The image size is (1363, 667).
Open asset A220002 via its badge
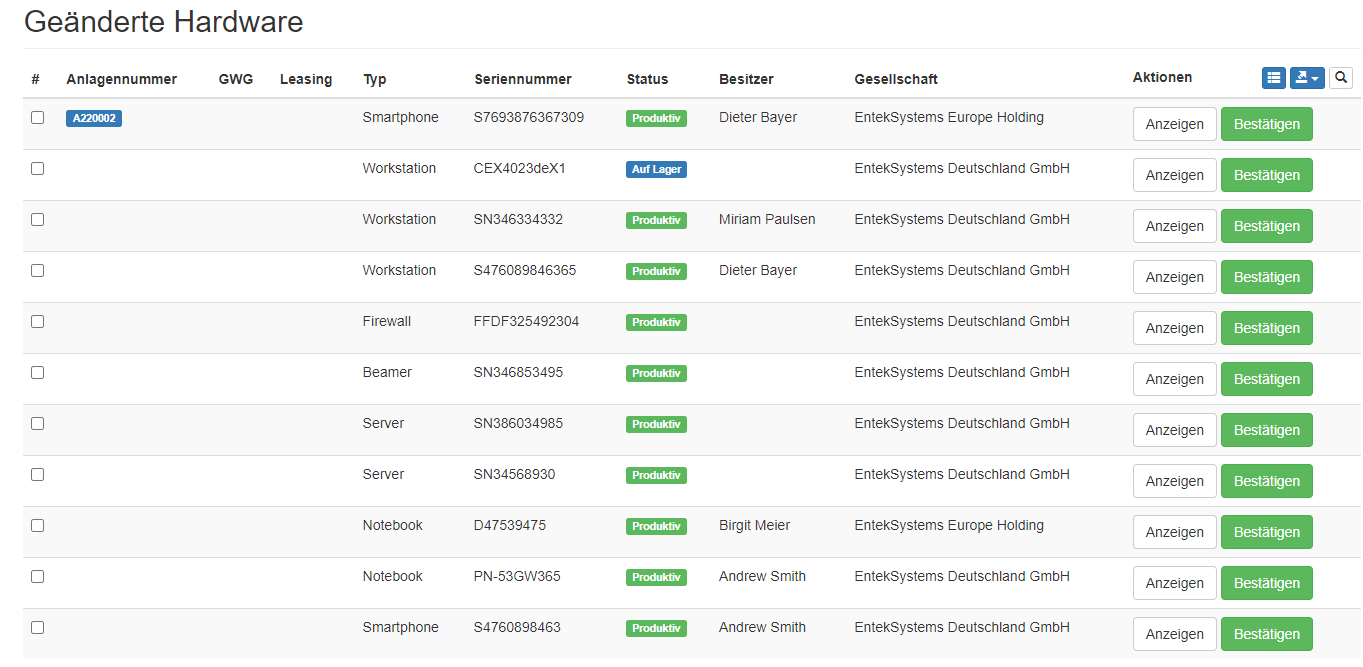point(93,118)
